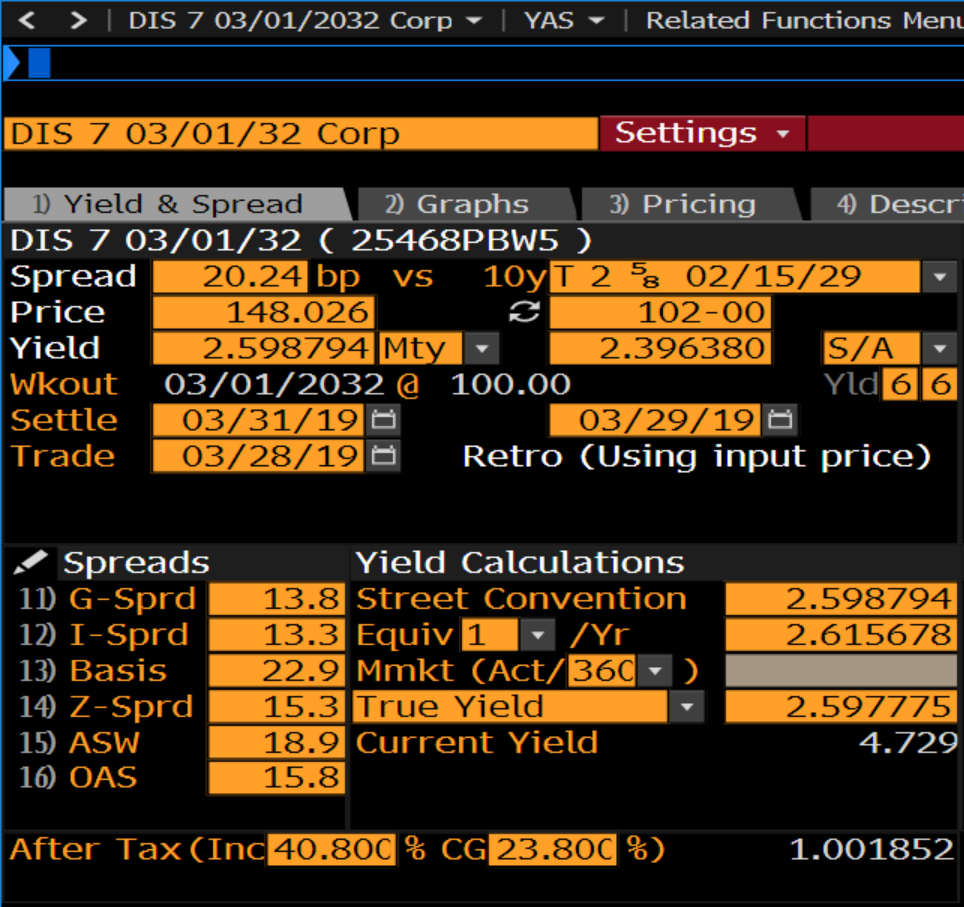The image size is (964, 907).
Task: Click the refresh benchmark price icon
Action: pyautogui.click(x=524, y=312)
